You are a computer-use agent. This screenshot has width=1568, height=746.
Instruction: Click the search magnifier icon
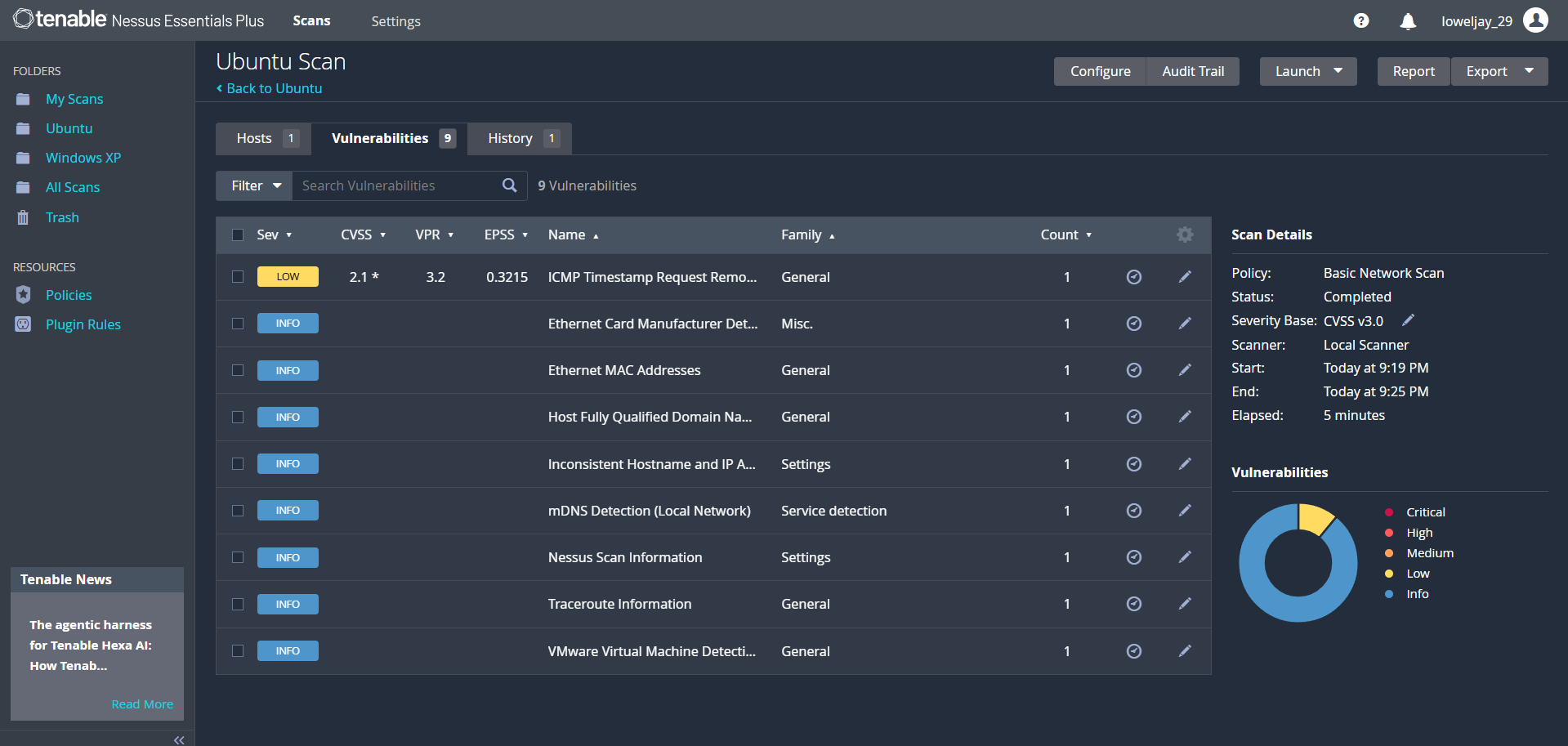click(x=509, y=185)
